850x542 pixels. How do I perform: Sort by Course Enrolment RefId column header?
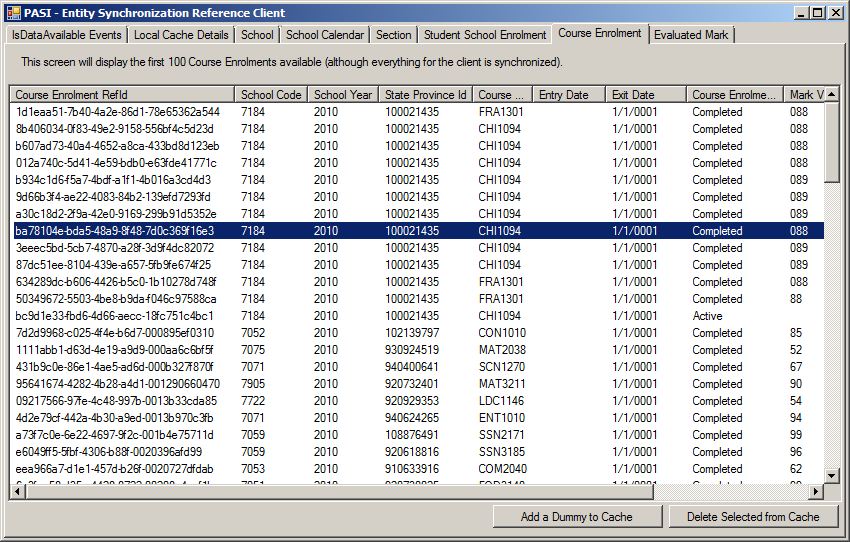[x=122, y=95]
